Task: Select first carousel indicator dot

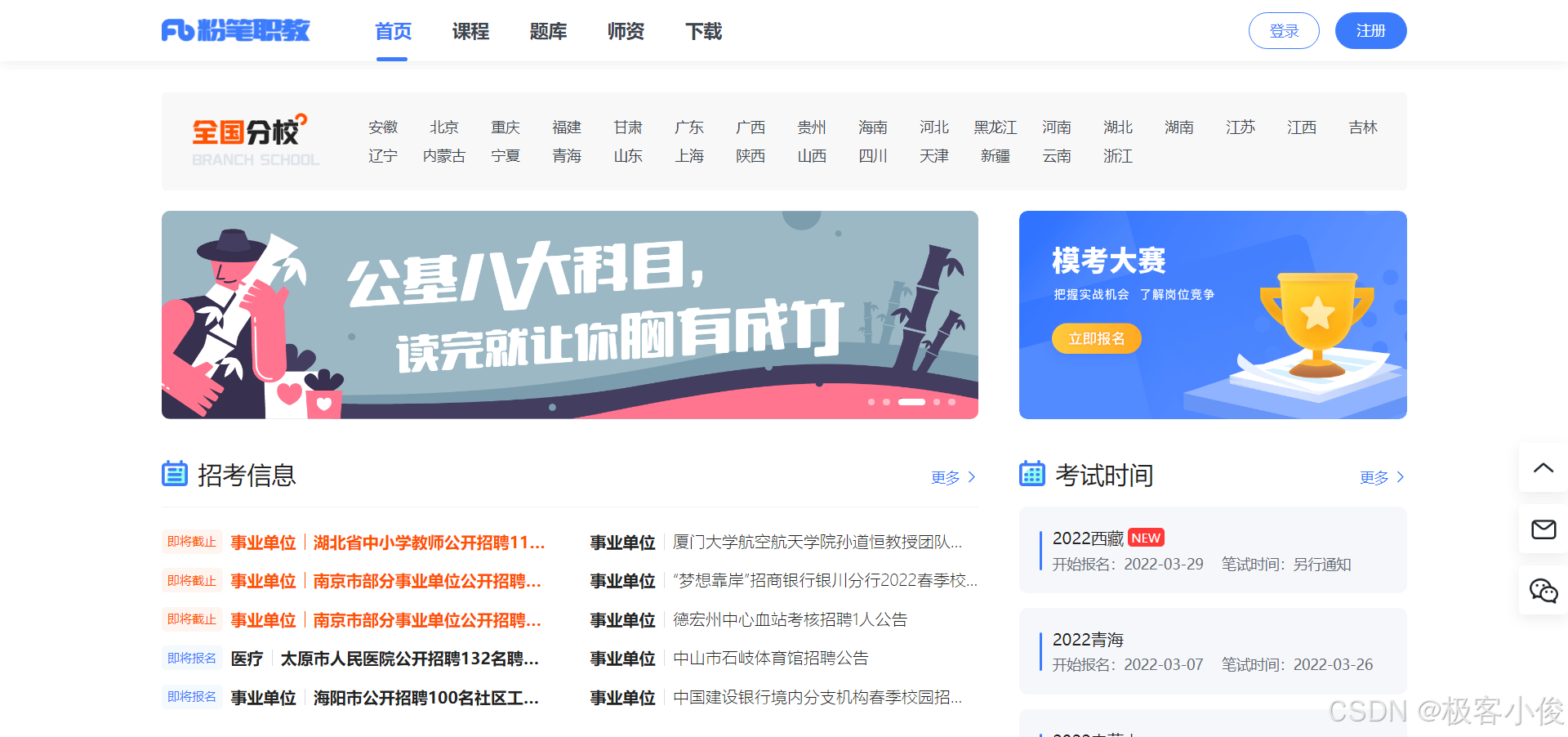Action: (871, 402)
